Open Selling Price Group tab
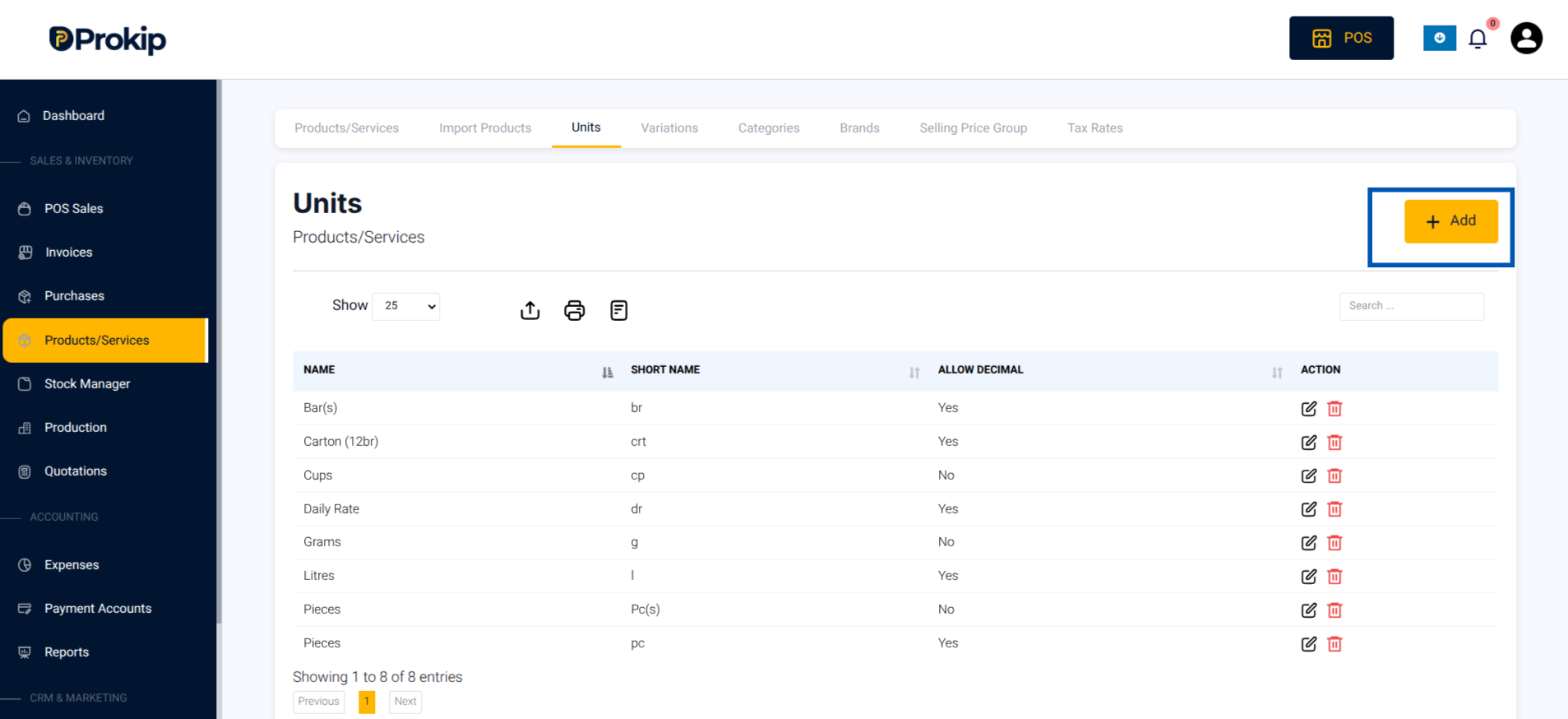The width and height of the screenshot is (1568, 719). (x=974, y=128)
